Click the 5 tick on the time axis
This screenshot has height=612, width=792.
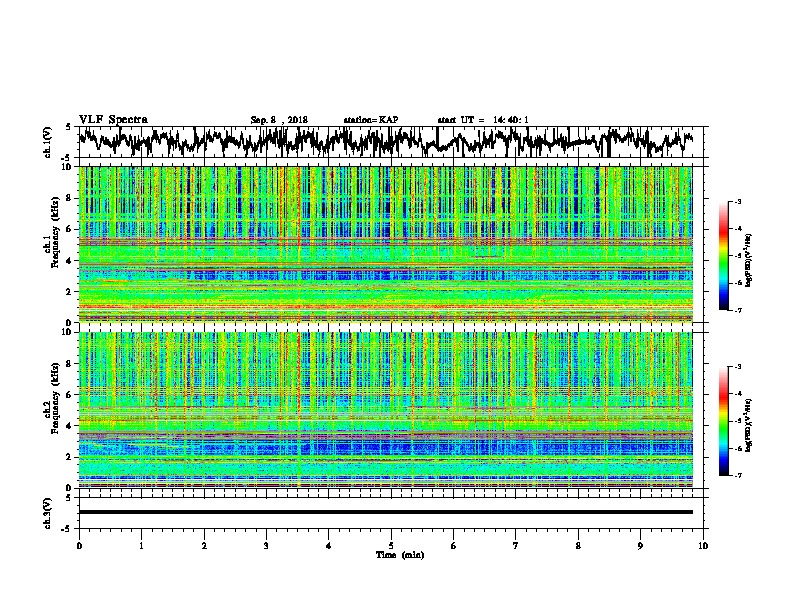(x=391, y=546)
